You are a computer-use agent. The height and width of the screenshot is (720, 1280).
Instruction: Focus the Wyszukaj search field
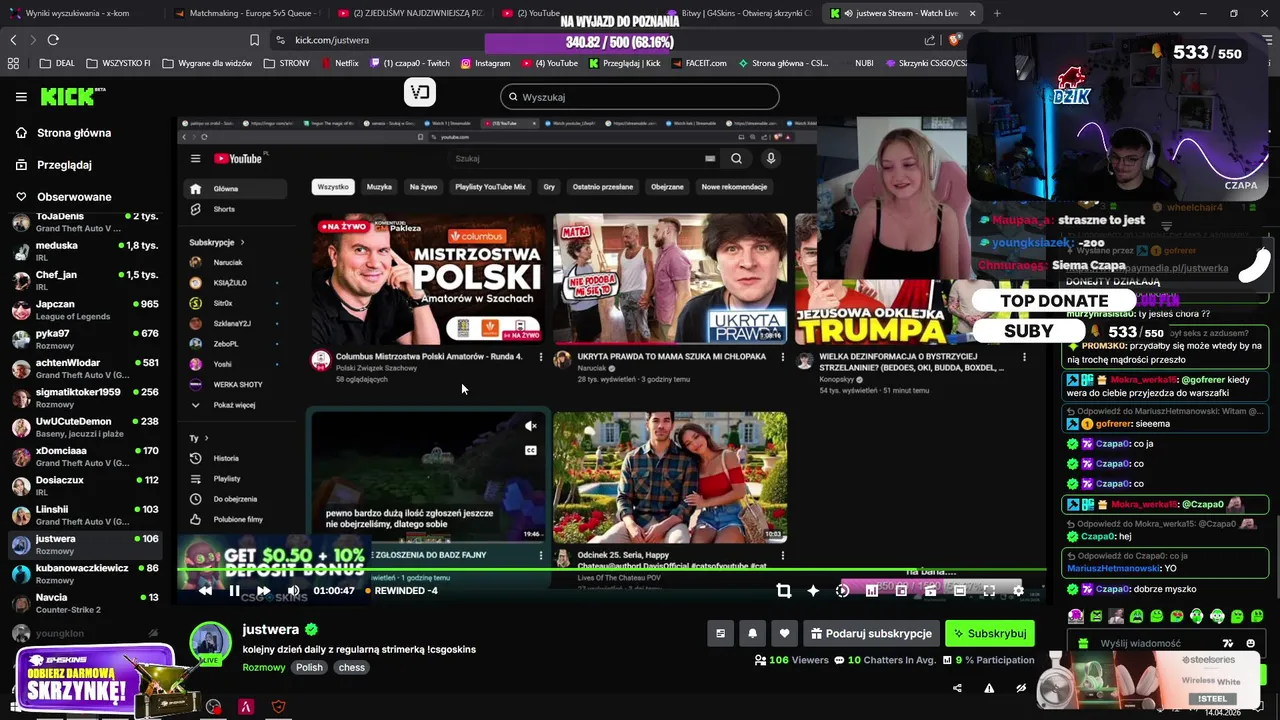[640, 97]
